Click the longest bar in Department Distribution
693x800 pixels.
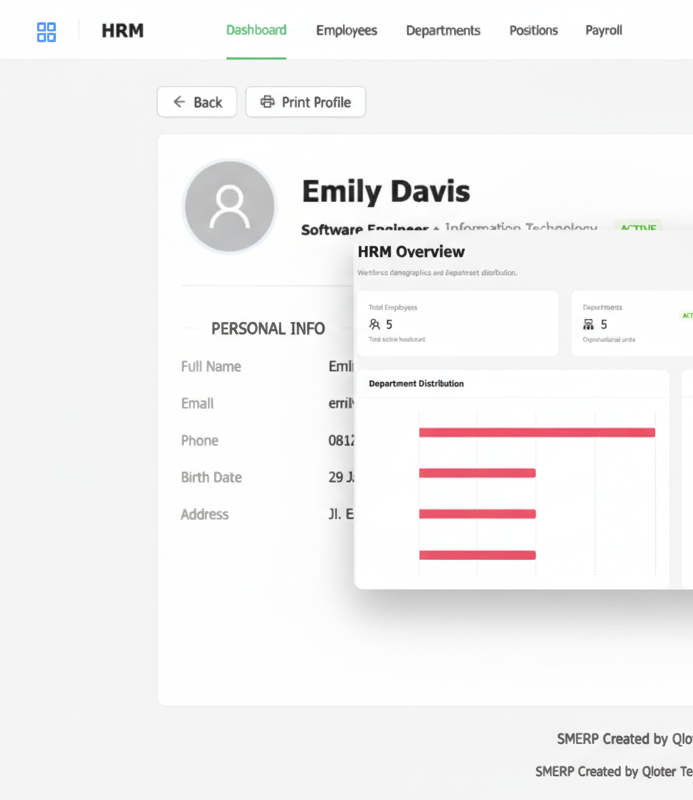pyautogui.click(x=536, y=433)
